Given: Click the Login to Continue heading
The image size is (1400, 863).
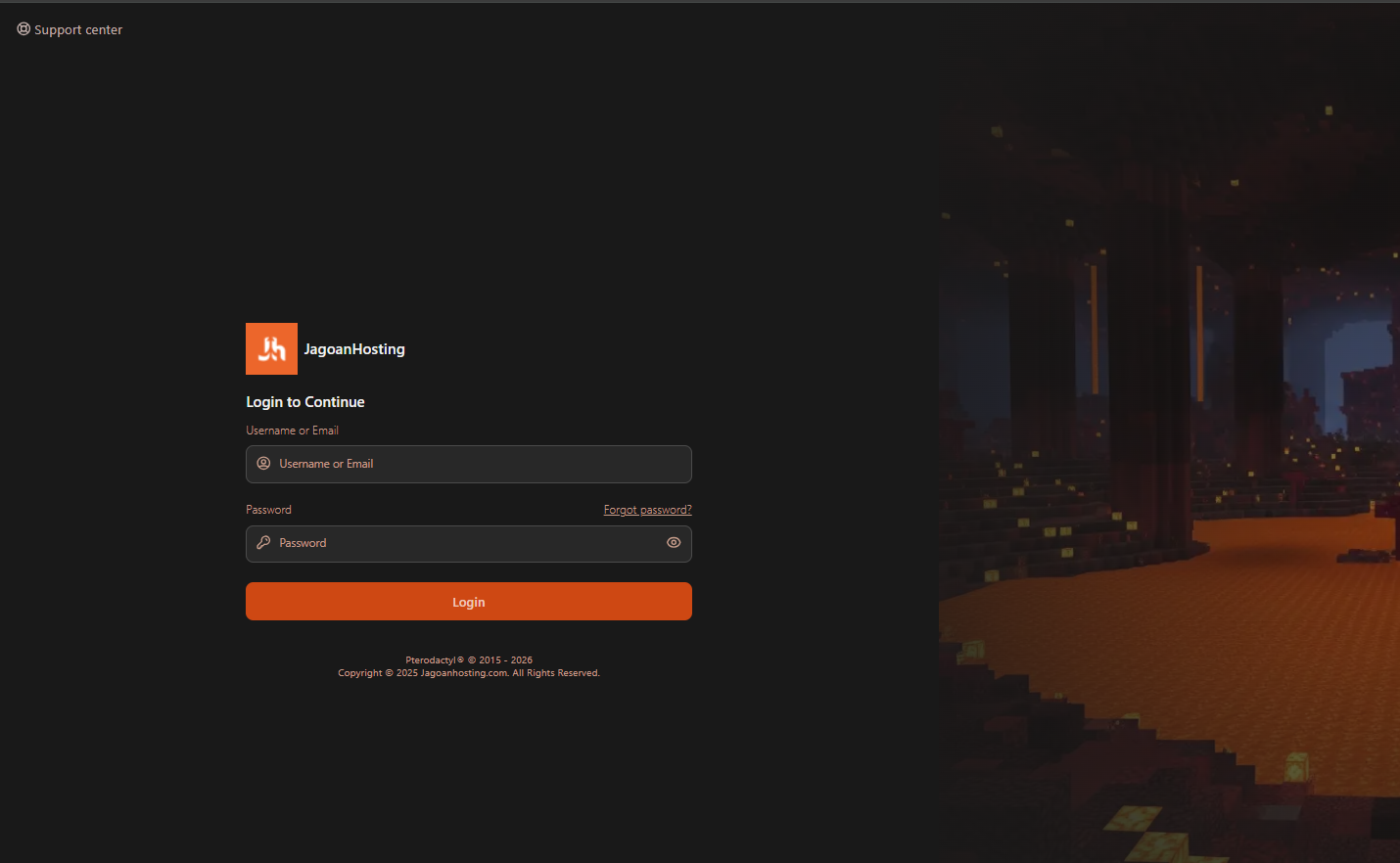Looking at the screenshot, I should tap(304, 401).
